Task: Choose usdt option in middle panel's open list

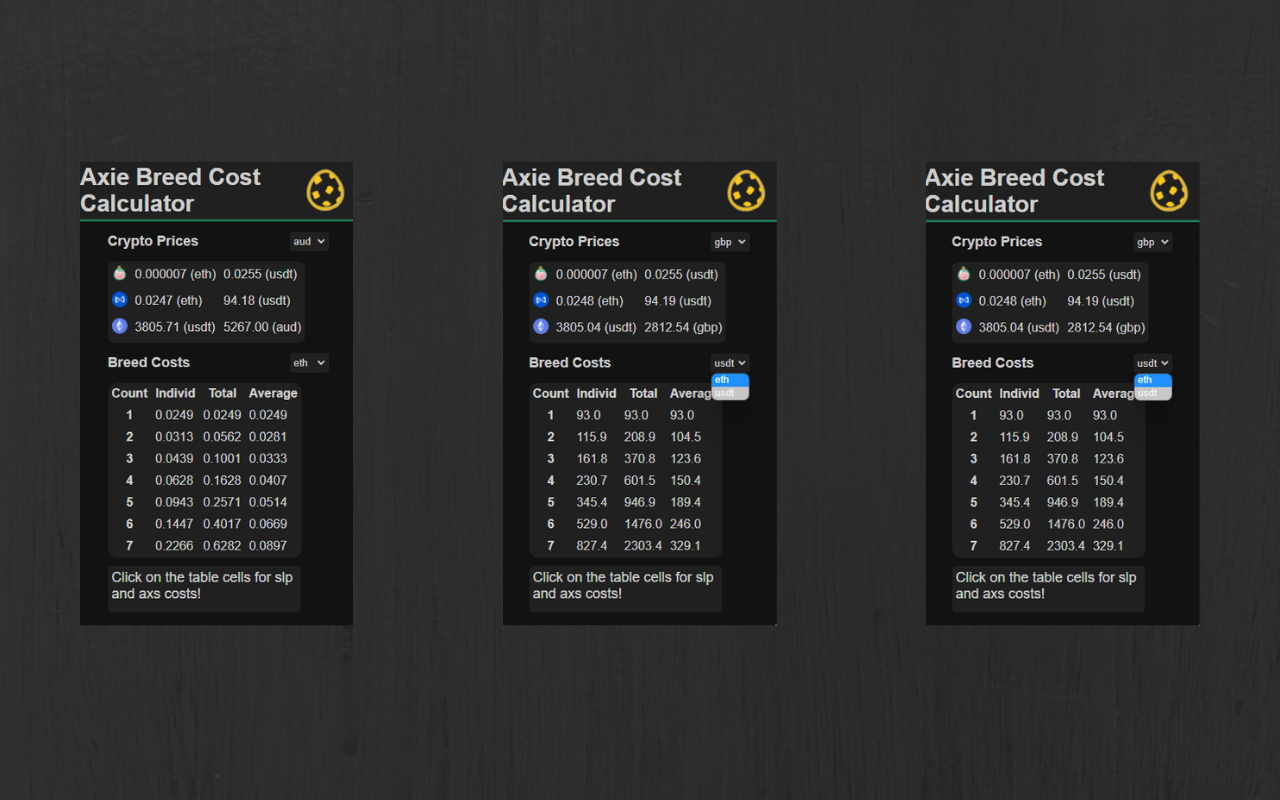Action: pos(730,393)
